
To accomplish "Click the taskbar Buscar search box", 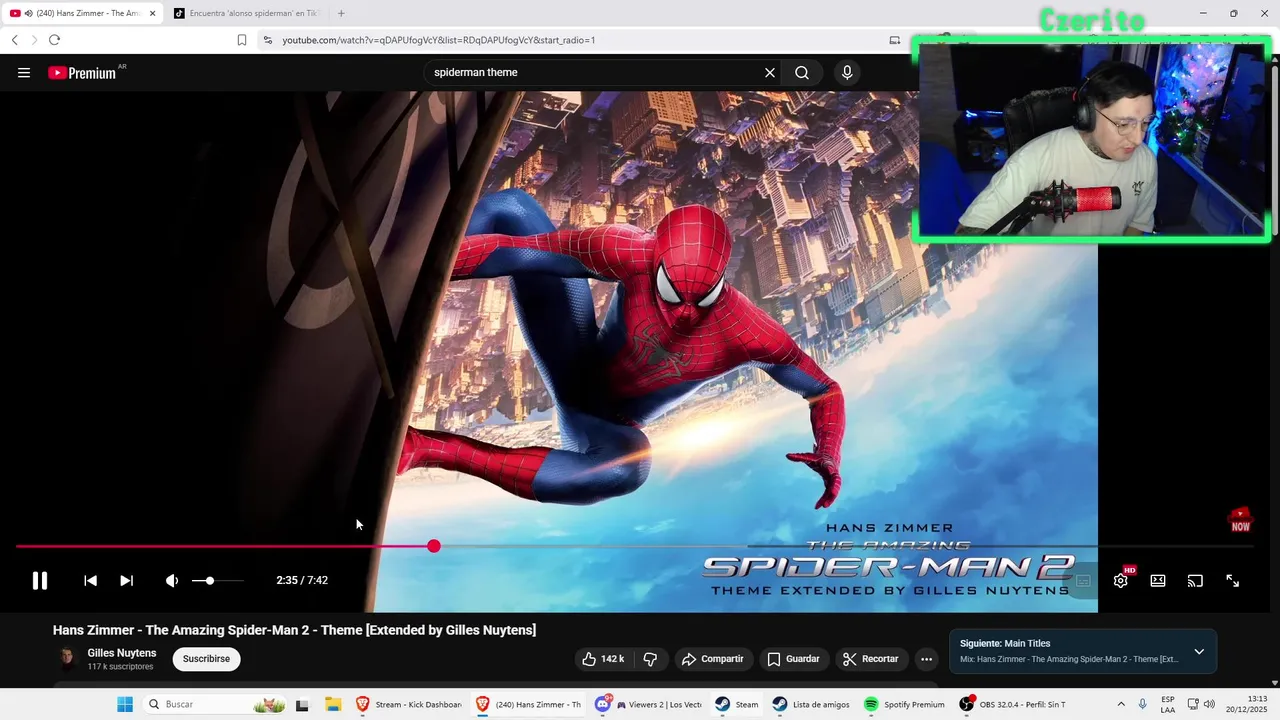I will (x=215, y=704).
